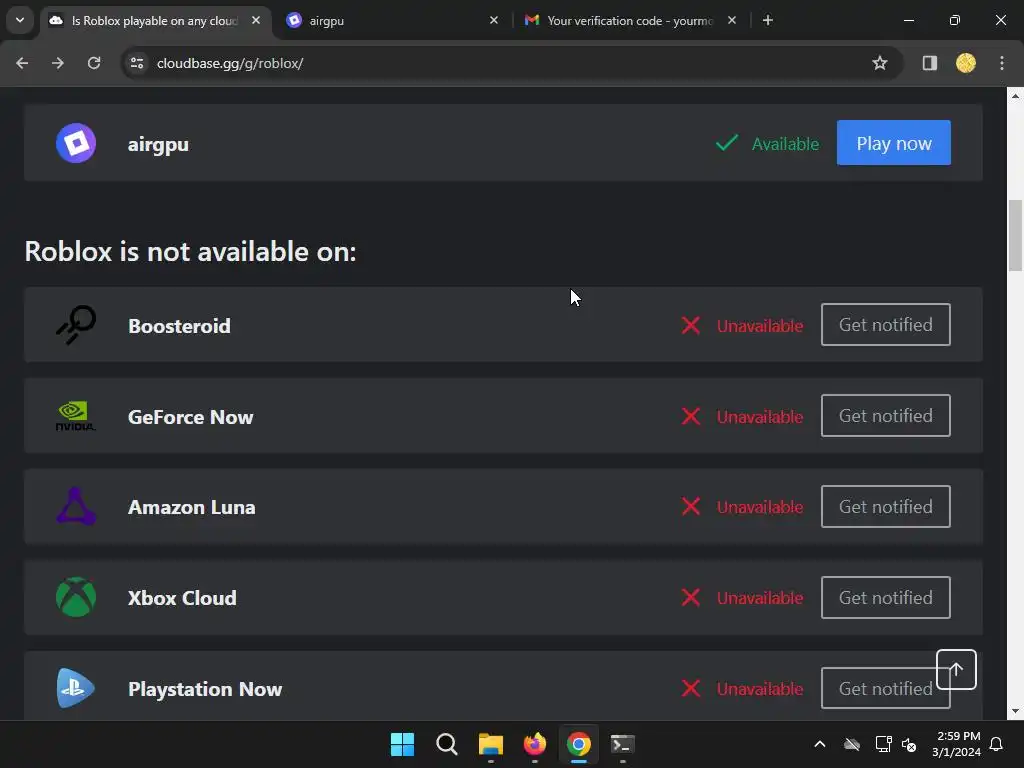
Task: Click Play now for airgpu
Action: pos(893,142)
